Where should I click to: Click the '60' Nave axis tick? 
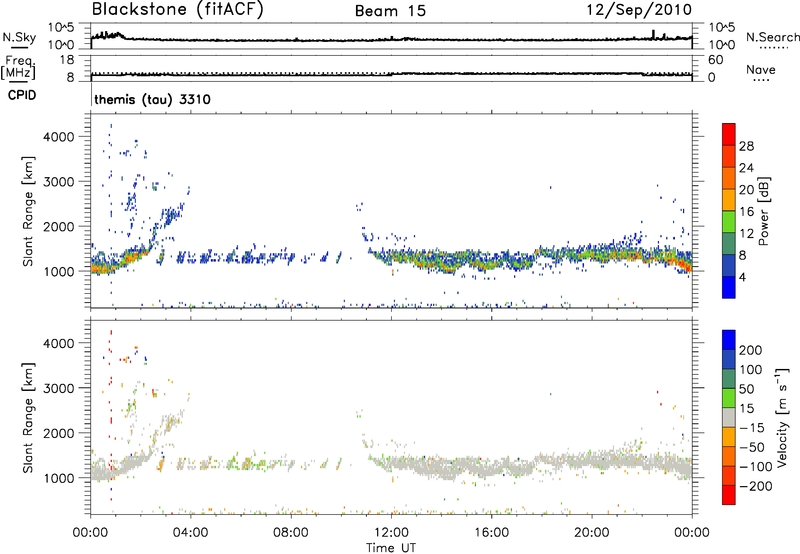tap(715, 60)
